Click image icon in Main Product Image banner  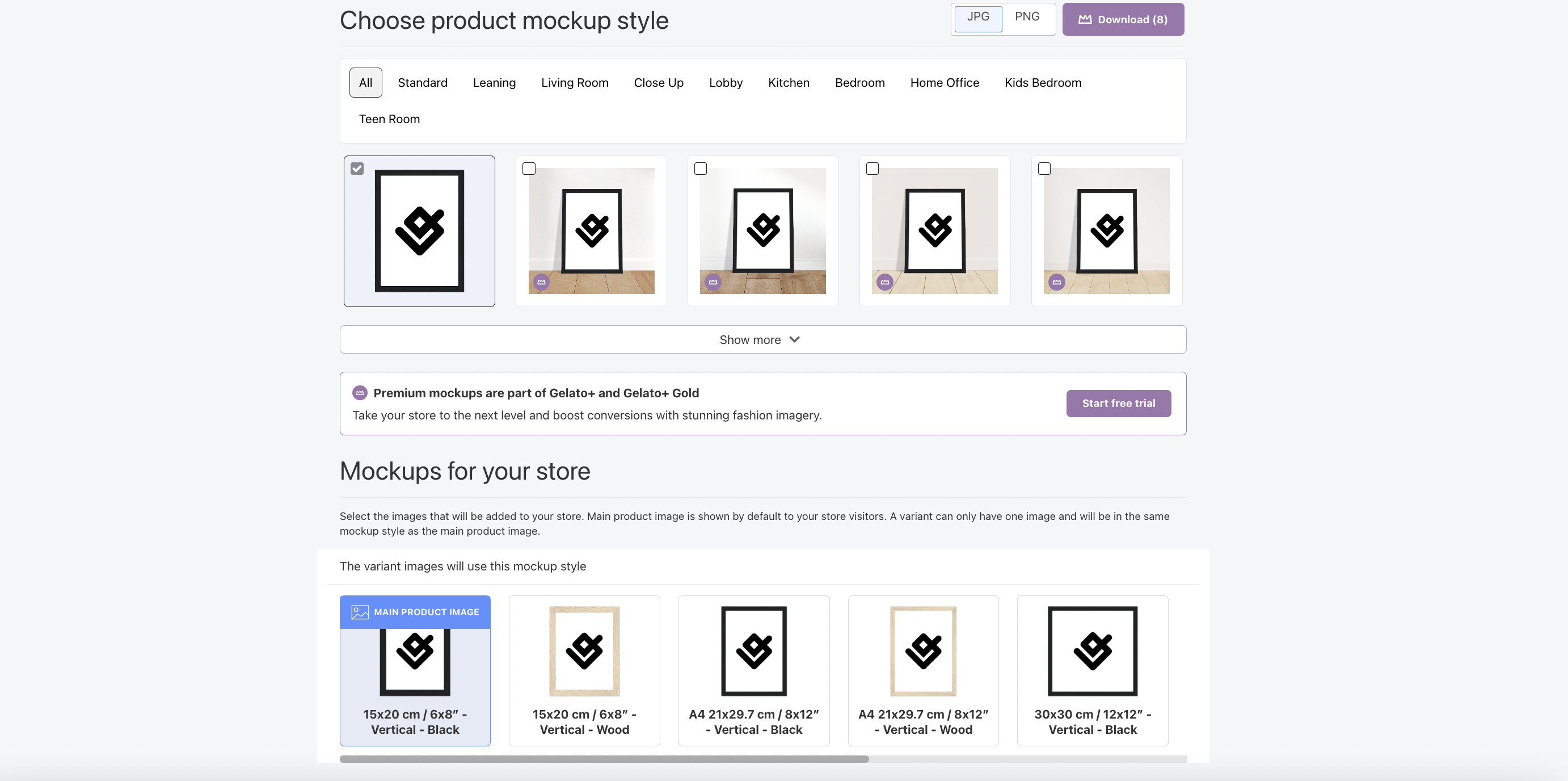click(x=360, y=612)
